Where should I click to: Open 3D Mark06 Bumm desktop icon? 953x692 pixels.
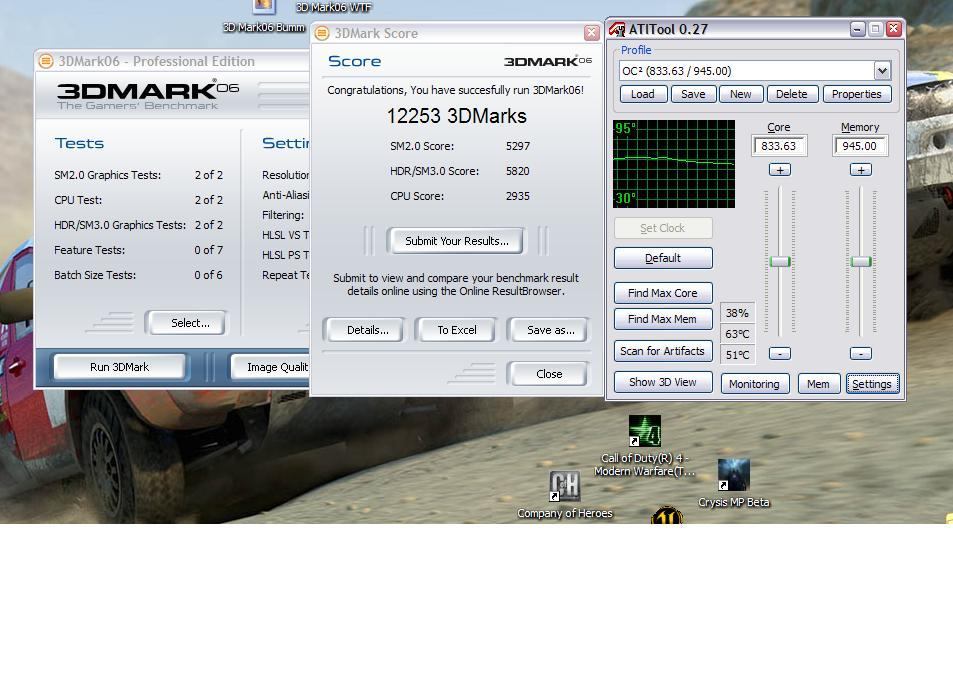tap(264, 17)
